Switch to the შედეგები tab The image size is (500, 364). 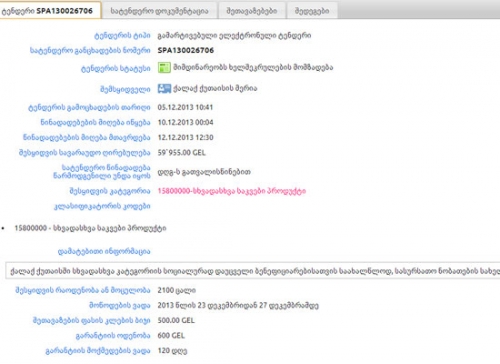click(x=312, y=11)
